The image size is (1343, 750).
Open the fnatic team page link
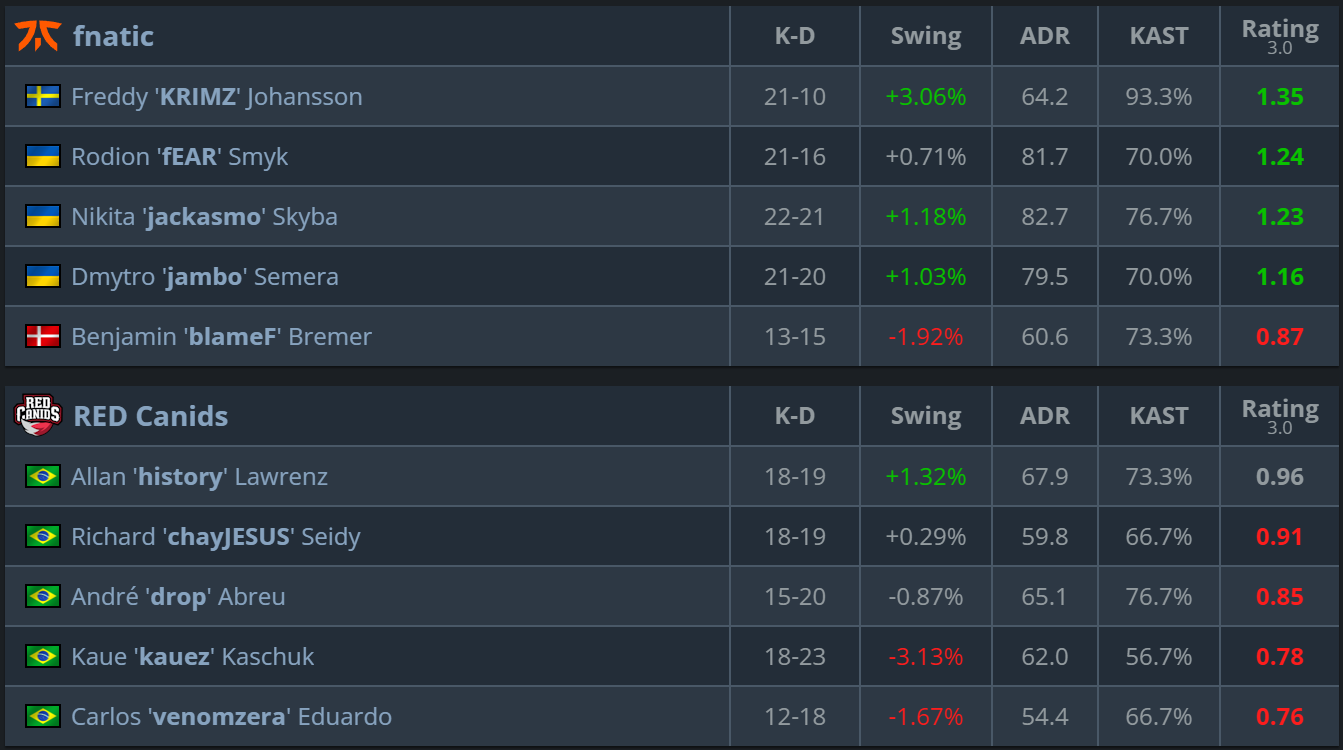[113, 36]
